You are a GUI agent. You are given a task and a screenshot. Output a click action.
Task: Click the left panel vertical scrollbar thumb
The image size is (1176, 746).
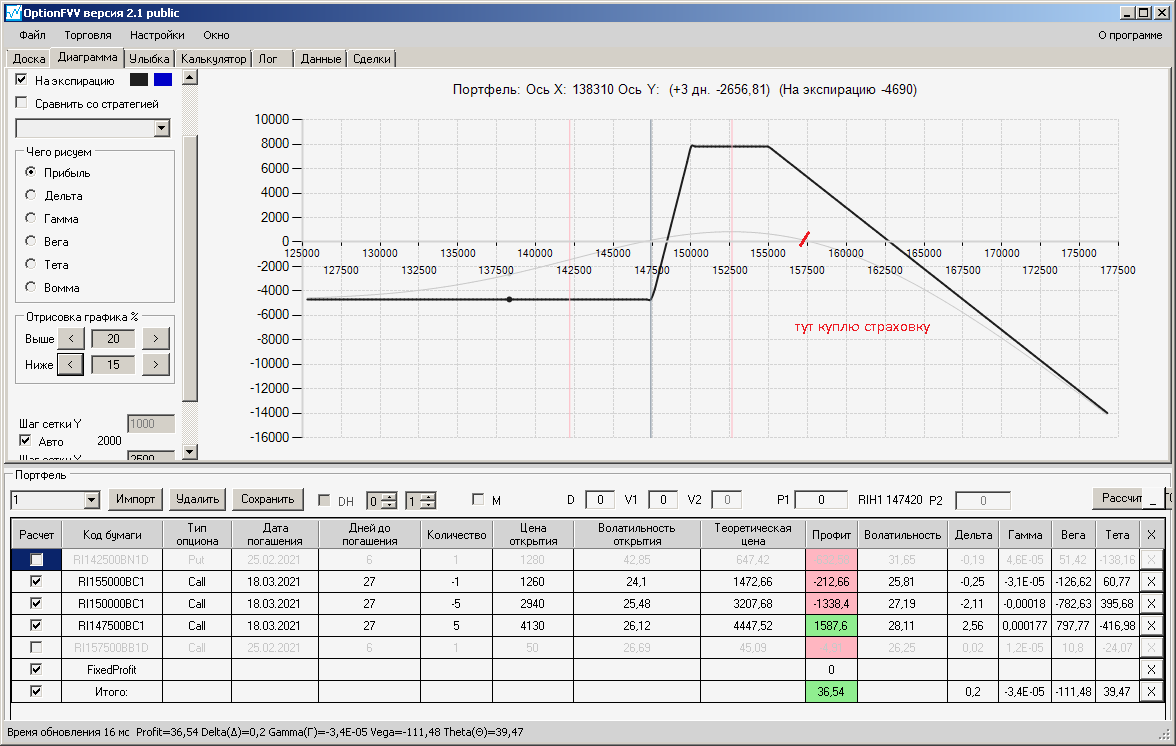coord(190,268)
